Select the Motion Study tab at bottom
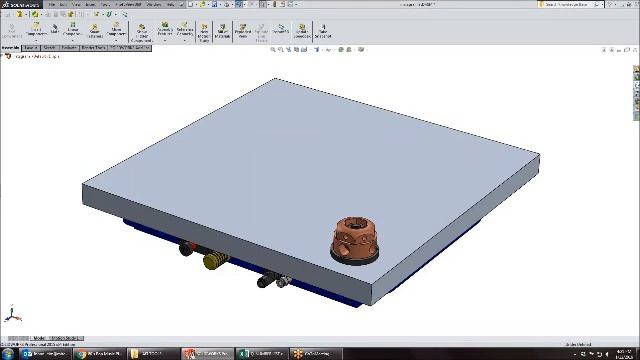This screenshot has height=360, width=640. (x=65, y=338)
